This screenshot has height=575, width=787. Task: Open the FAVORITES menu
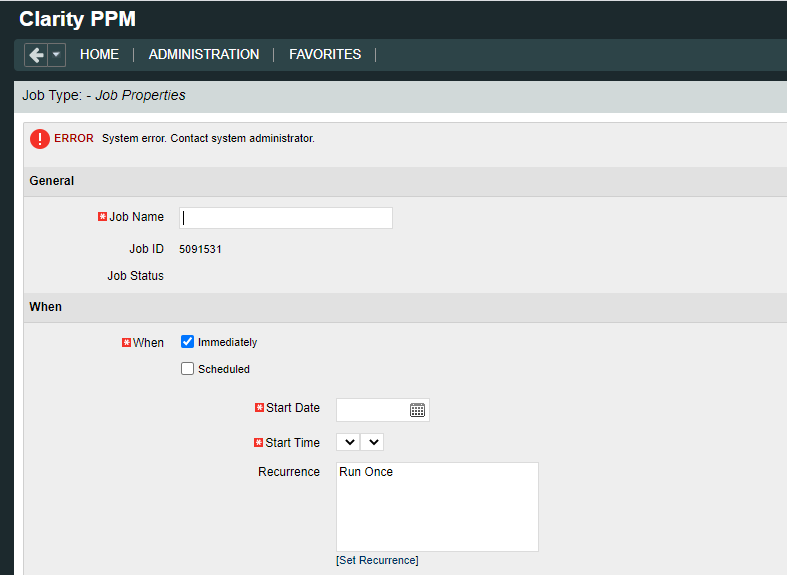tap(325, 55)
